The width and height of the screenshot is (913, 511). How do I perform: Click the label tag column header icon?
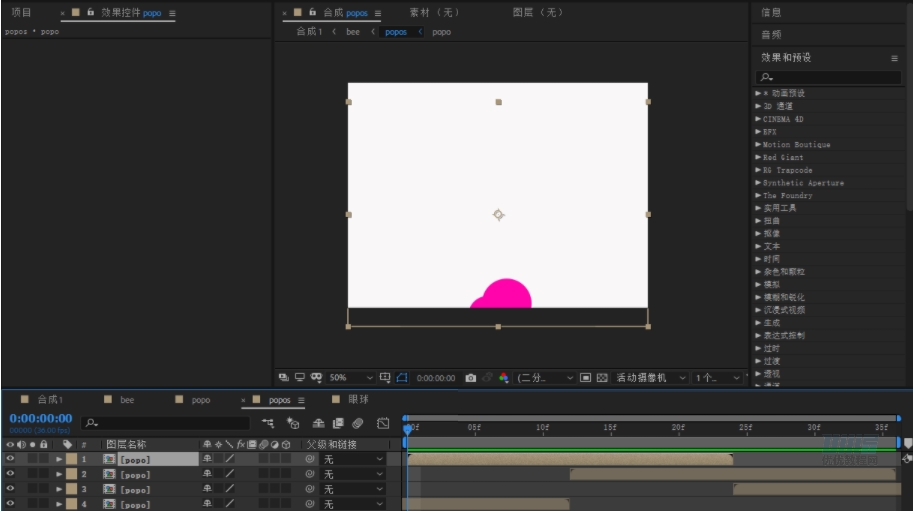pyautogui.click(x=68, y=444)
